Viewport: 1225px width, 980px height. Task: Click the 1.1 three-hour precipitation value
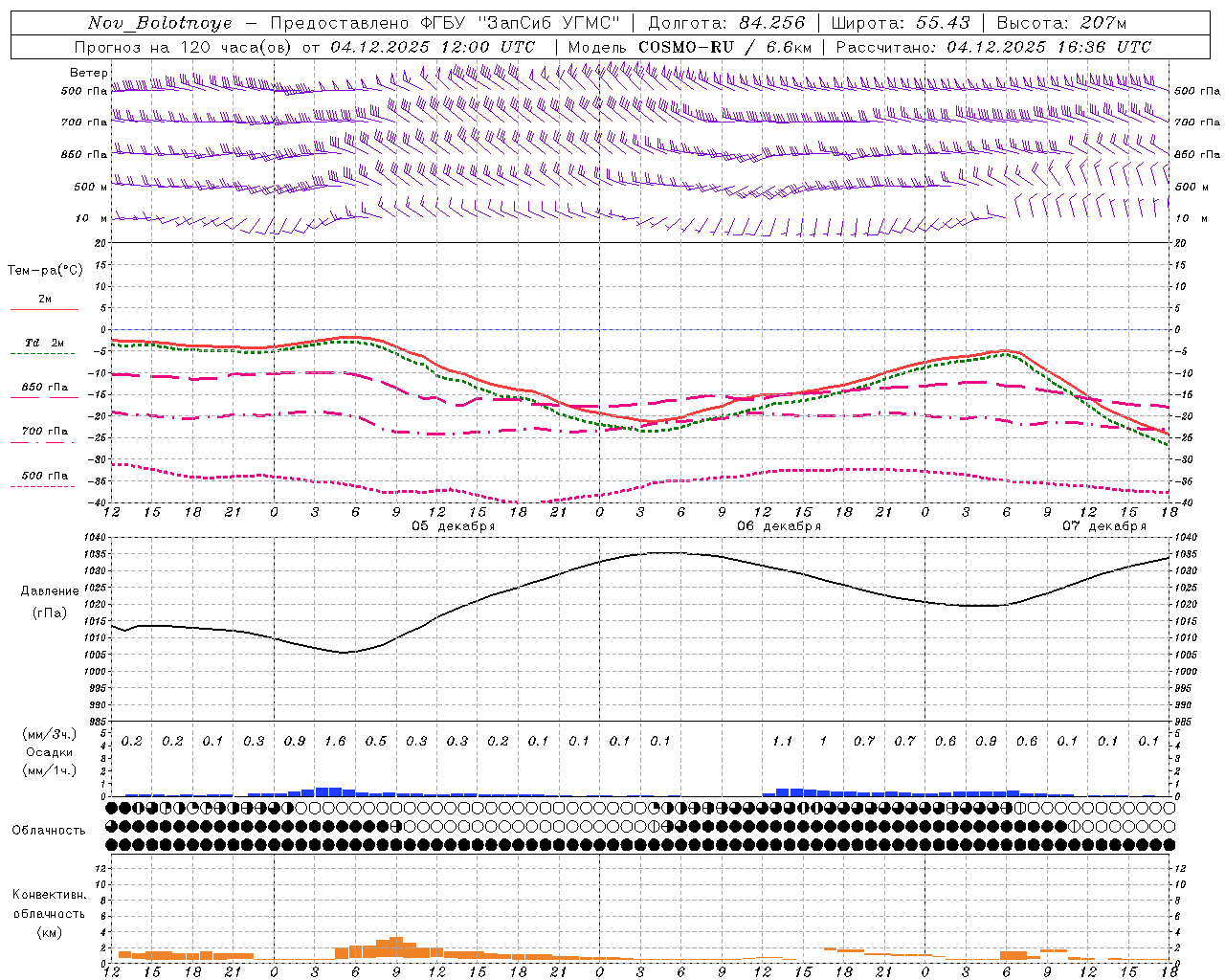coord(783,742)
